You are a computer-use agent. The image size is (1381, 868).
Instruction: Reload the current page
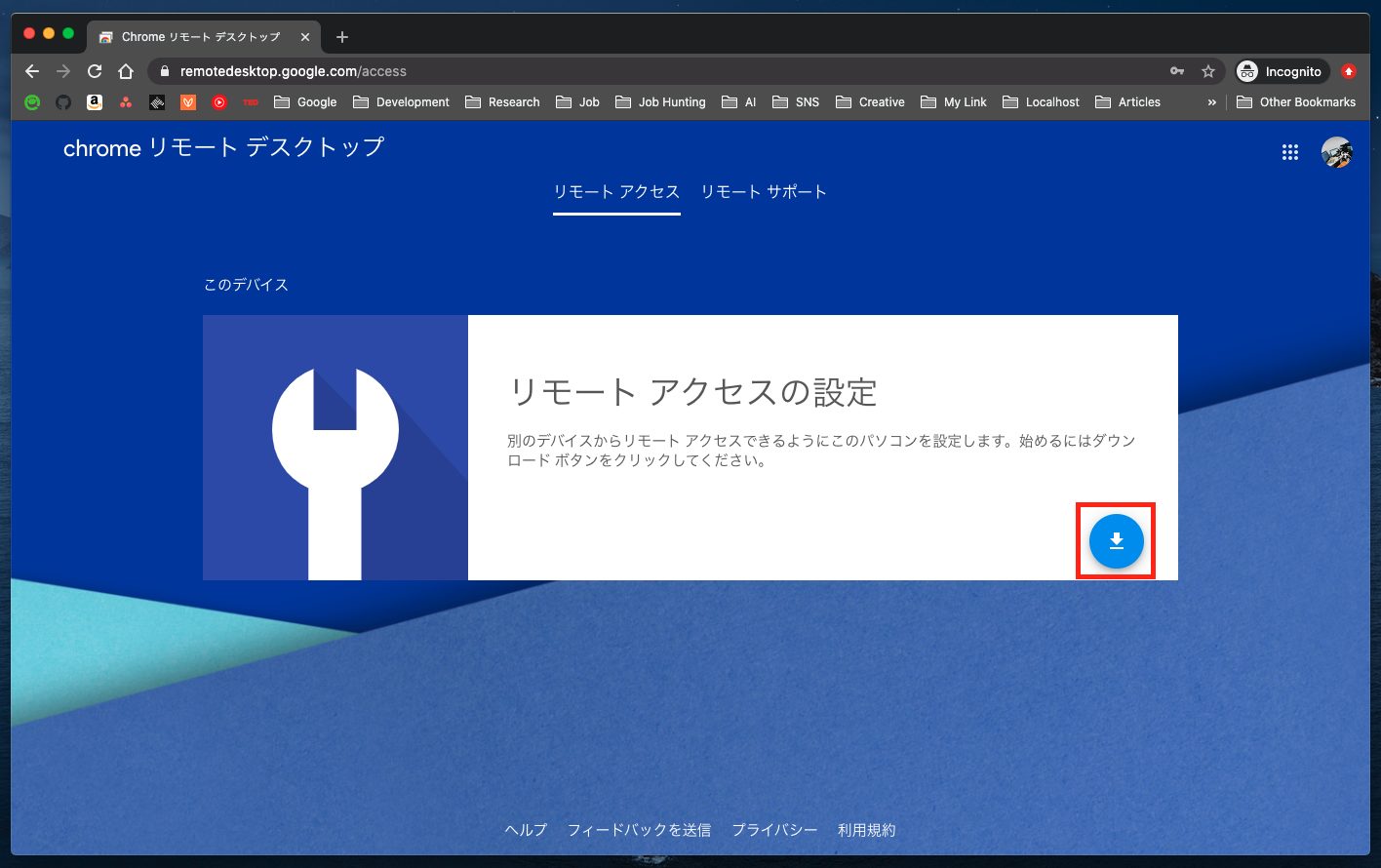(x=95, y=71)
